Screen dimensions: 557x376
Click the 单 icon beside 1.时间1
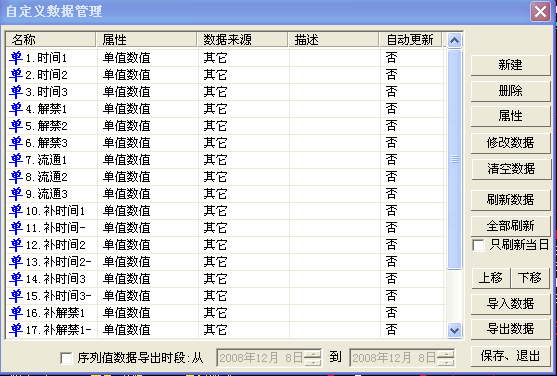coord(16,58)
